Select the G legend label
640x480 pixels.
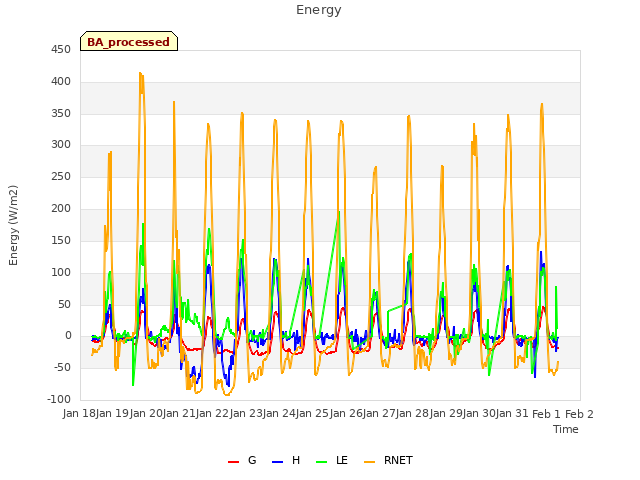click(x=252, y=460)
